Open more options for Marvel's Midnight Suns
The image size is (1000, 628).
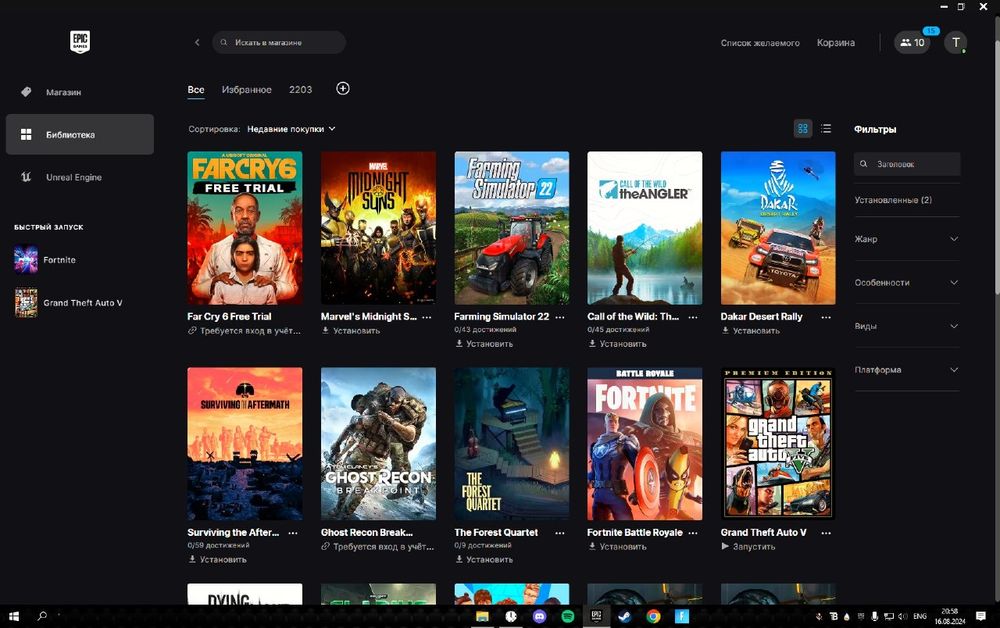coord(427,317)
